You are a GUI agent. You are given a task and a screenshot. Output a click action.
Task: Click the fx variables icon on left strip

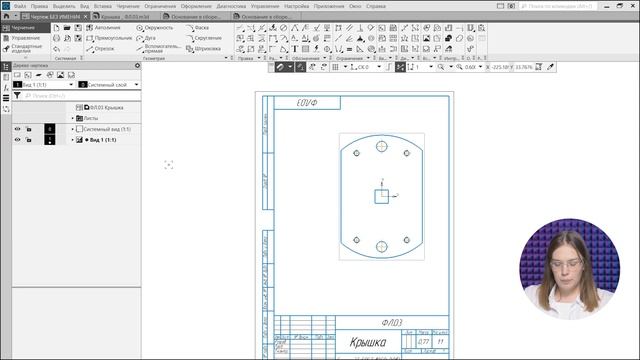(6, 88)
